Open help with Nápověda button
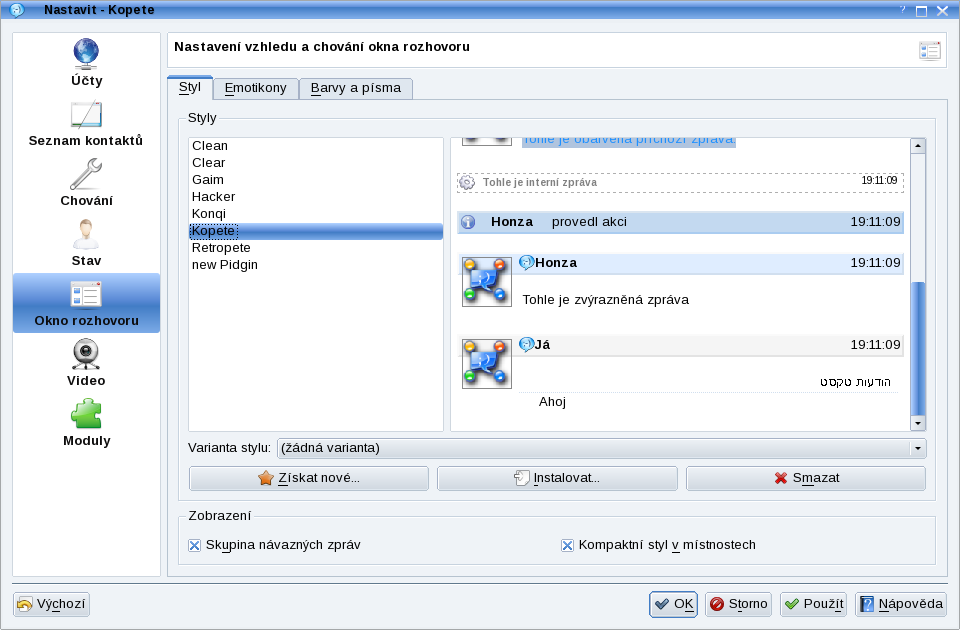 (901, 604)
